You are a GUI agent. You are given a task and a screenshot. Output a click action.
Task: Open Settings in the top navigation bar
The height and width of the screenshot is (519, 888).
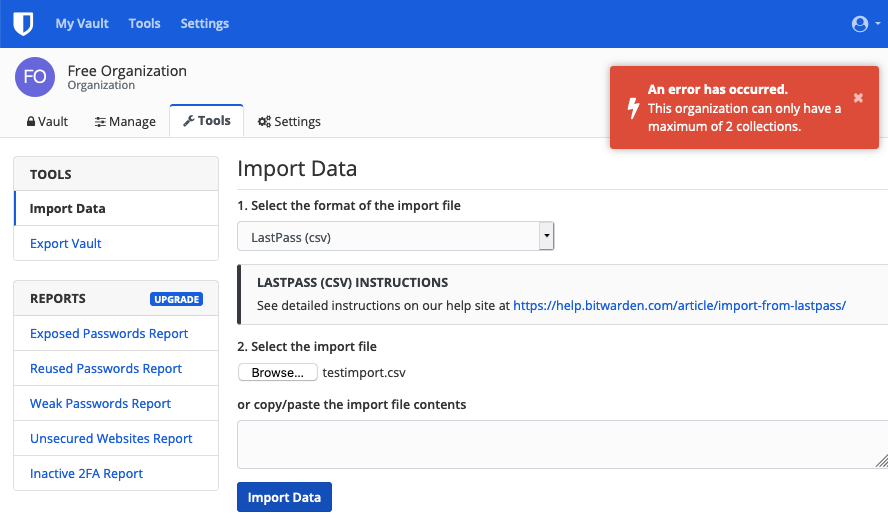(x=204, y=23)
